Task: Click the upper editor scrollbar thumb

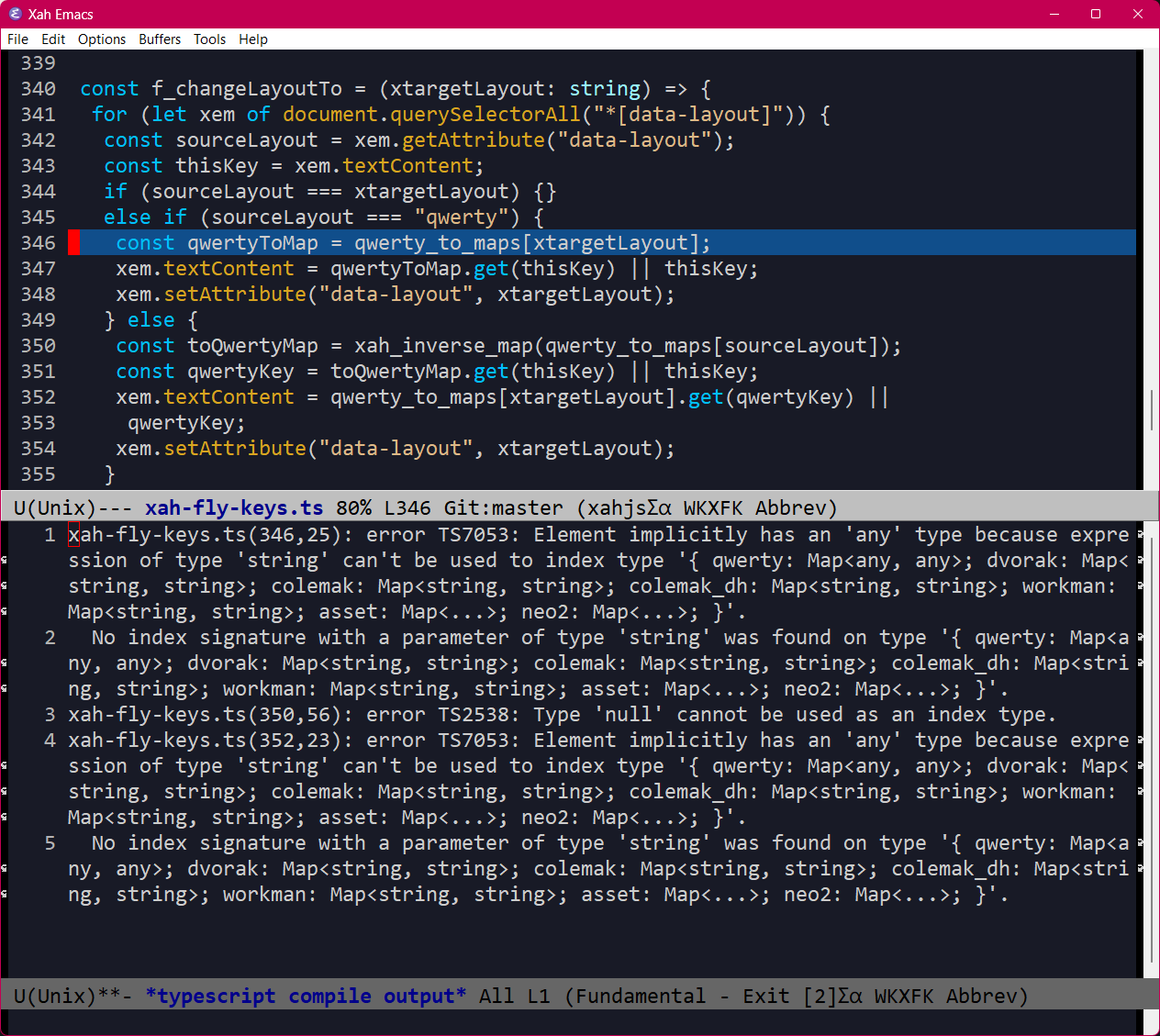Action: 1152,410
